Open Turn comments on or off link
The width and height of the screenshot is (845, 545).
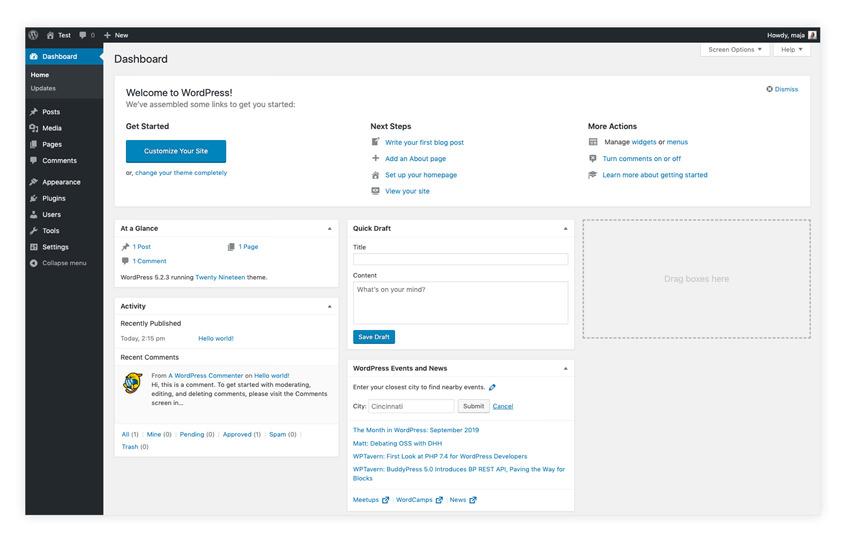[642, 158]
